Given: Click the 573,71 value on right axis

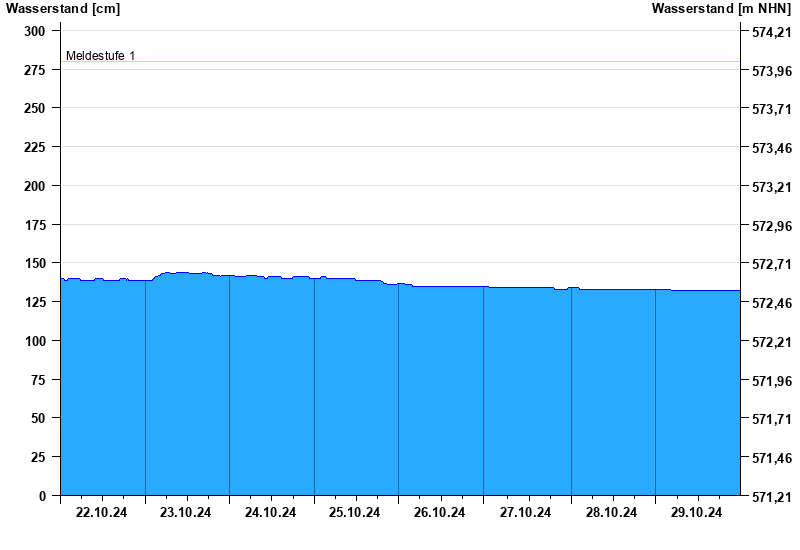Looking at the screenshot, I should (772, 109).
